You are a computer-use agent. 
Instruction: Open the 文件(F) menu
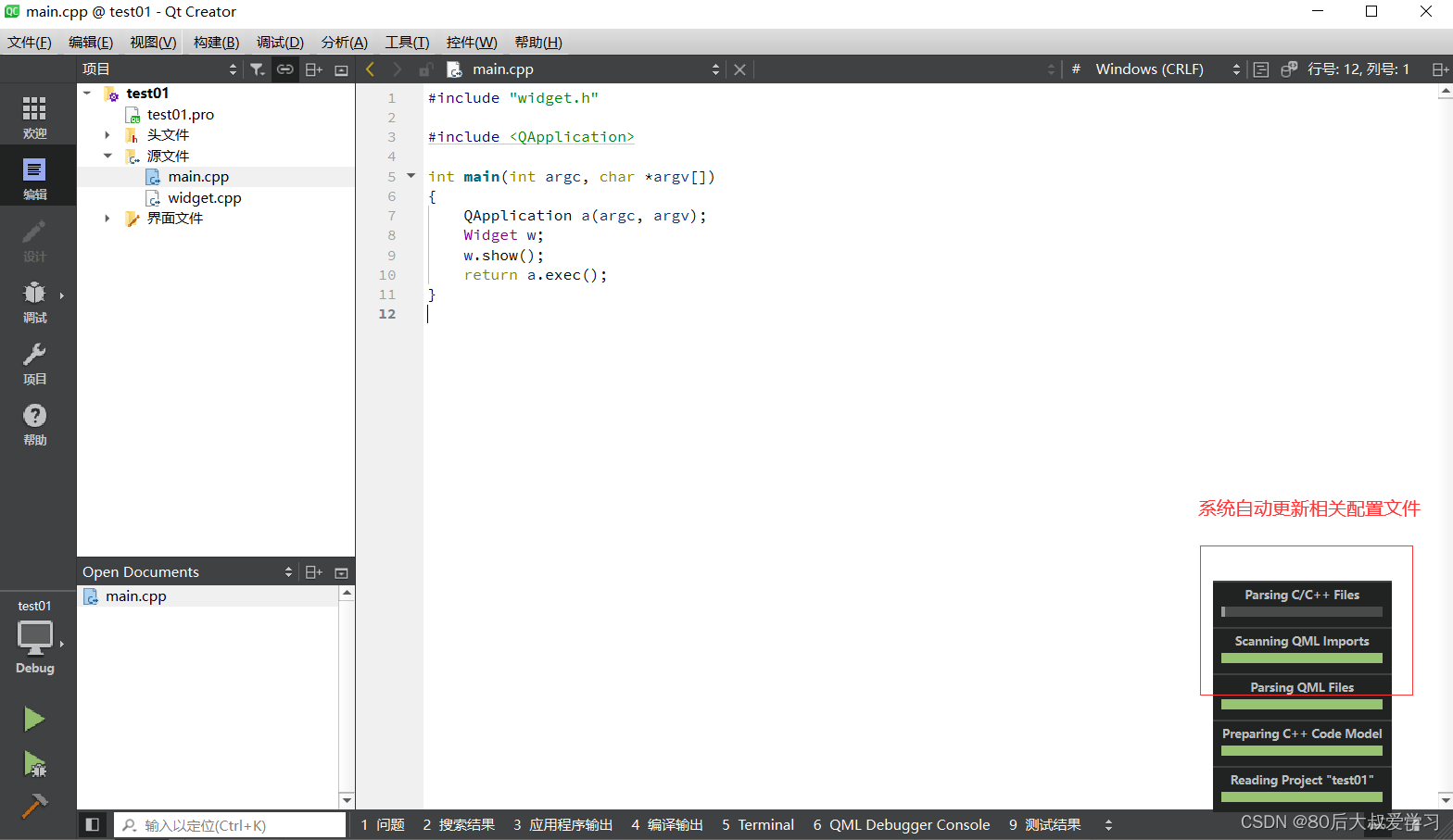[30, 43]
